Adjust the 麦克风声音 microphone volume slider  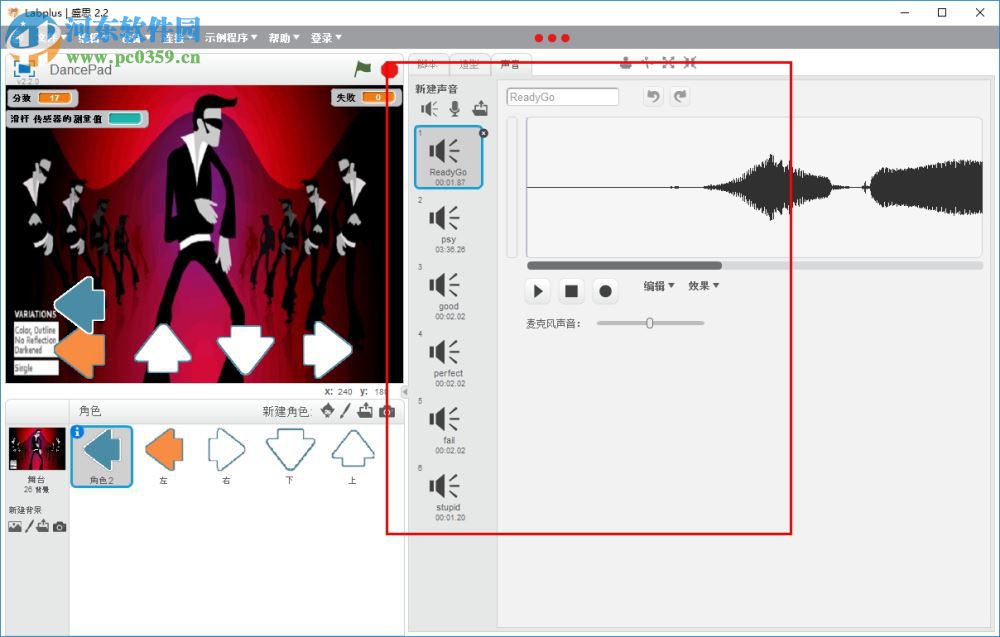650,323
